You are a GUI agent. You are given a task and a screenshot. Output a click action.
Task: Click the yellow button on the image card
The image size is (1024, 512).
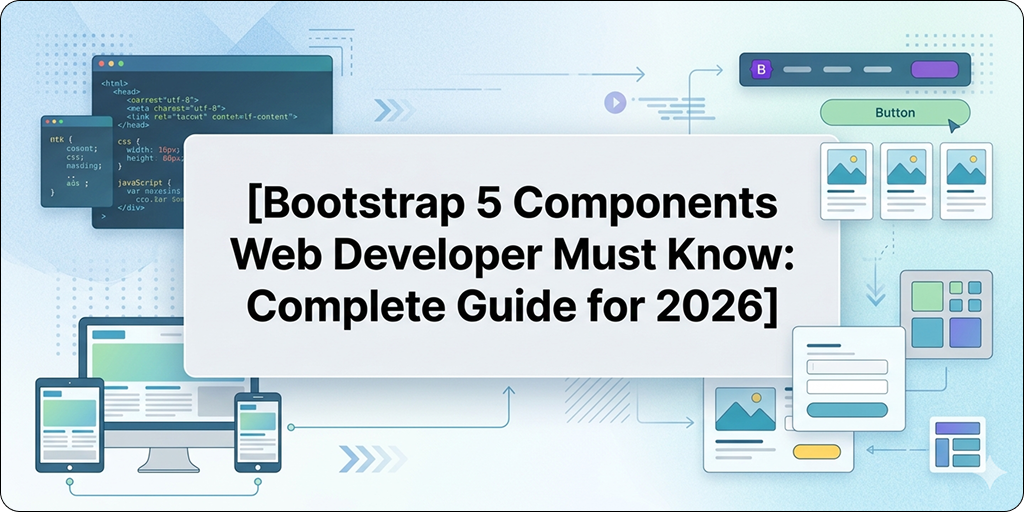(816, 451)
